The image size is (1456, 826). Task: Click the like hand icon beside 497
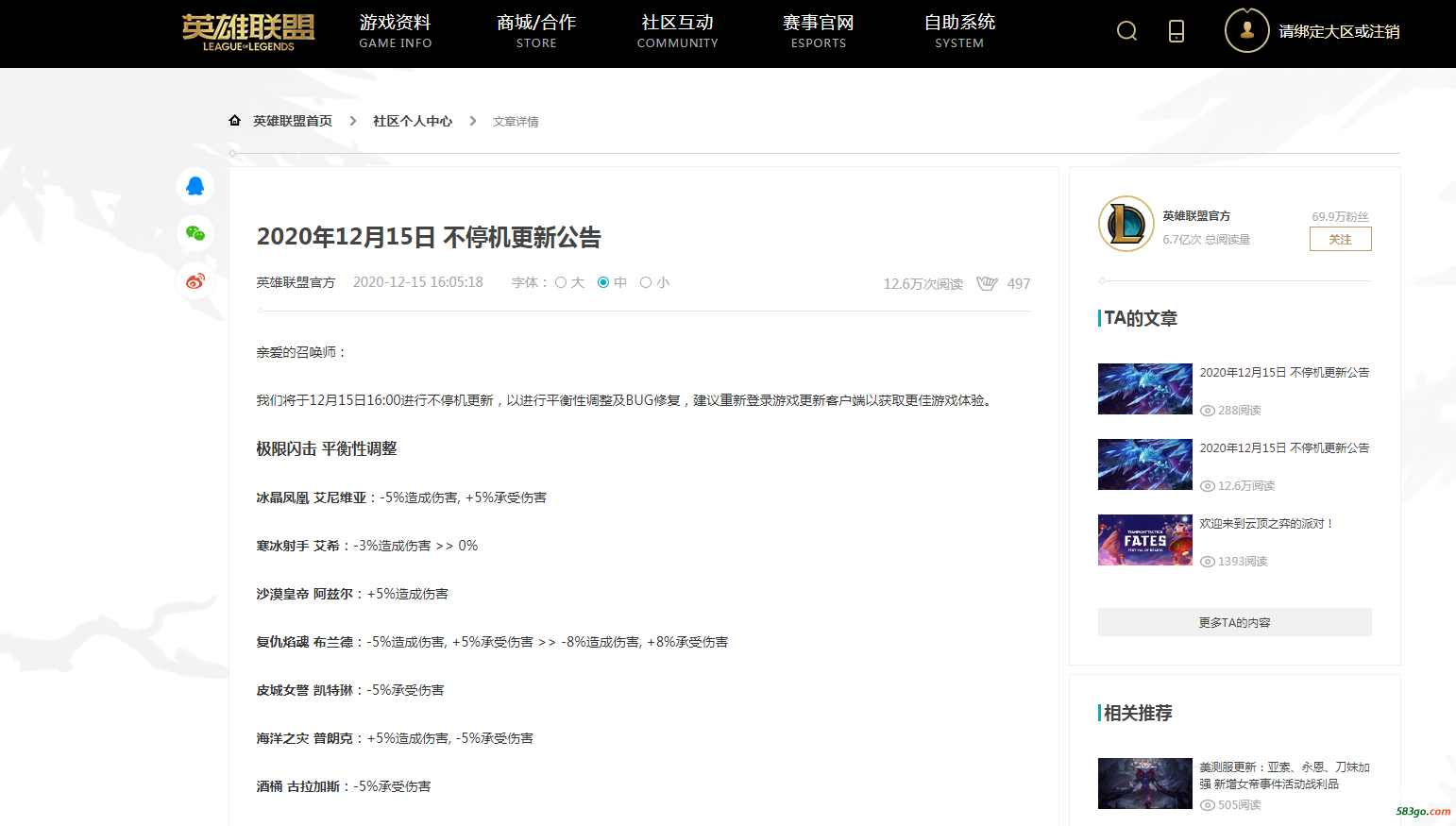coord(987,283)
